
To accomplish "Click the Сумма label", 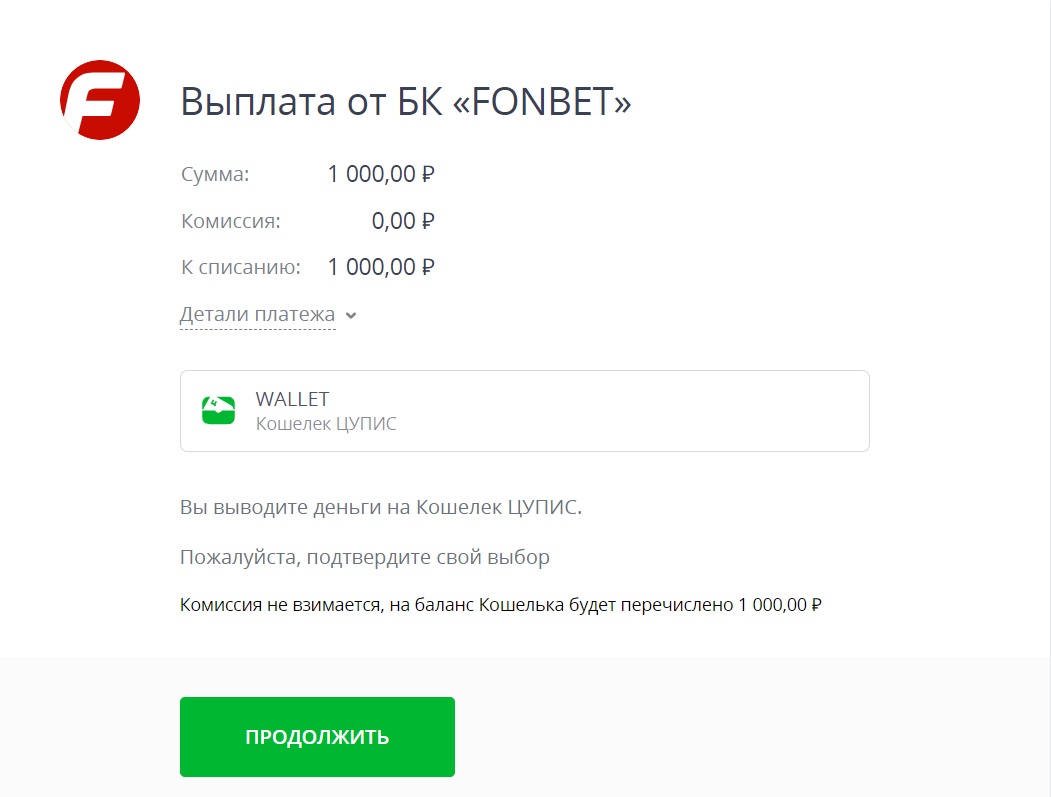I will pyautogui.click(x=215, y=175).
